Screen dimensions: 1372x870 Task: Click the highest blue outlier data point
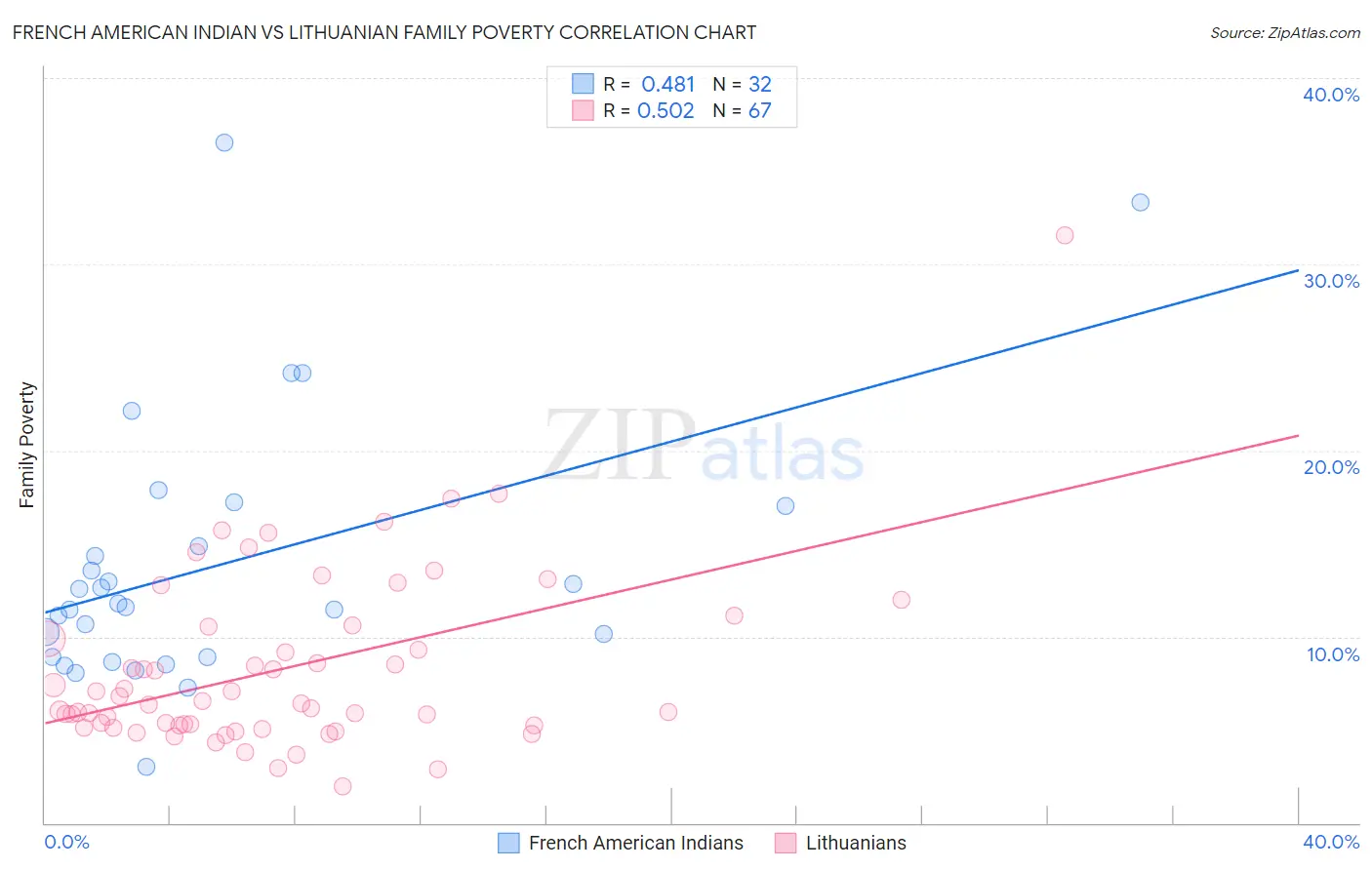tap(224, 142)
